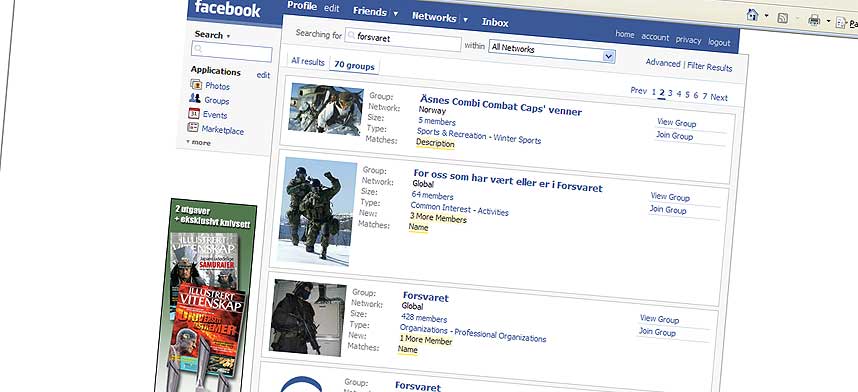Open the Networks menu item
Image resolution: width=858 pixels, height=392 pixels.
[434, 17]
